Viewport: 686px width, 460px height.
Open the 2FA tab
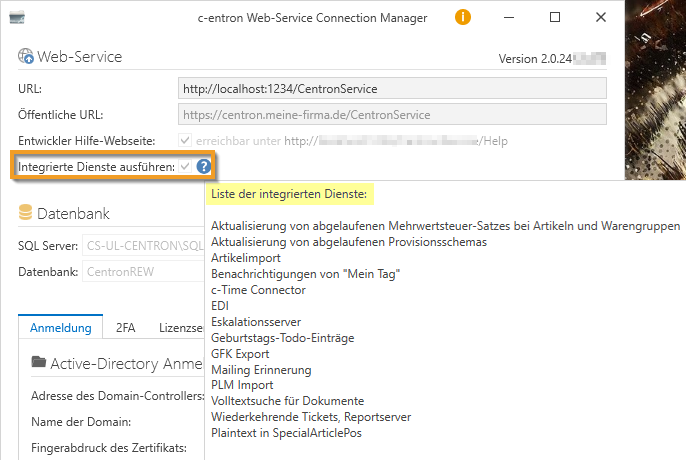(126, 327)
